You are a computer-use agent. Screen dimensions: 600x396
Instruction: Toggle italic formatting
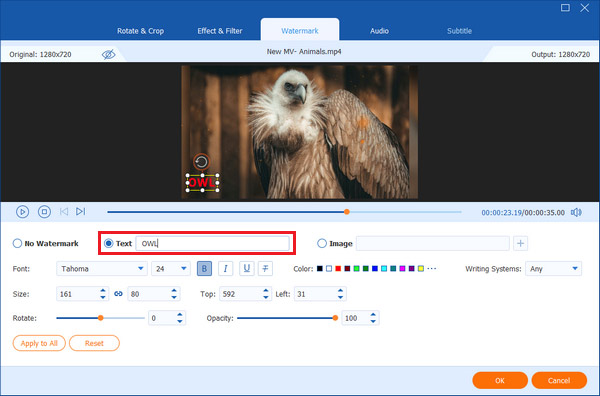pos(225,269)
